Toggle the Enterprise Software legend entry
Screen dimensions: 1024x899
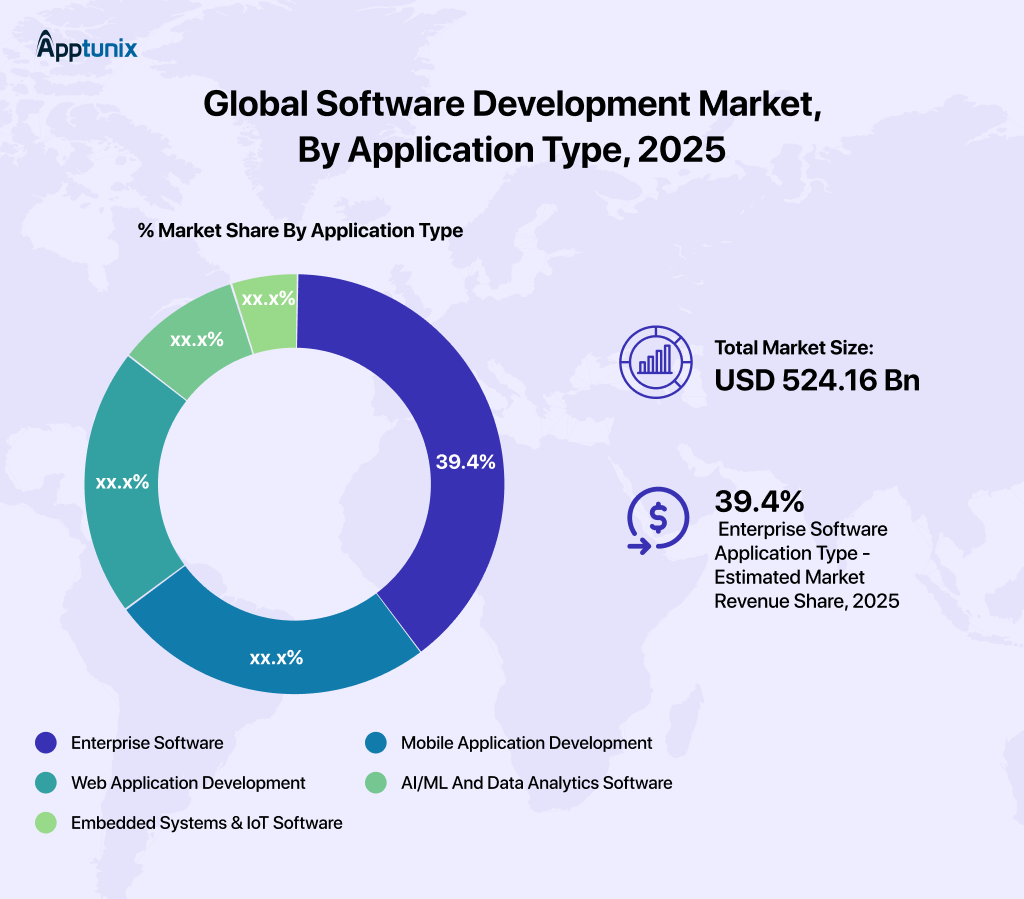146,743
